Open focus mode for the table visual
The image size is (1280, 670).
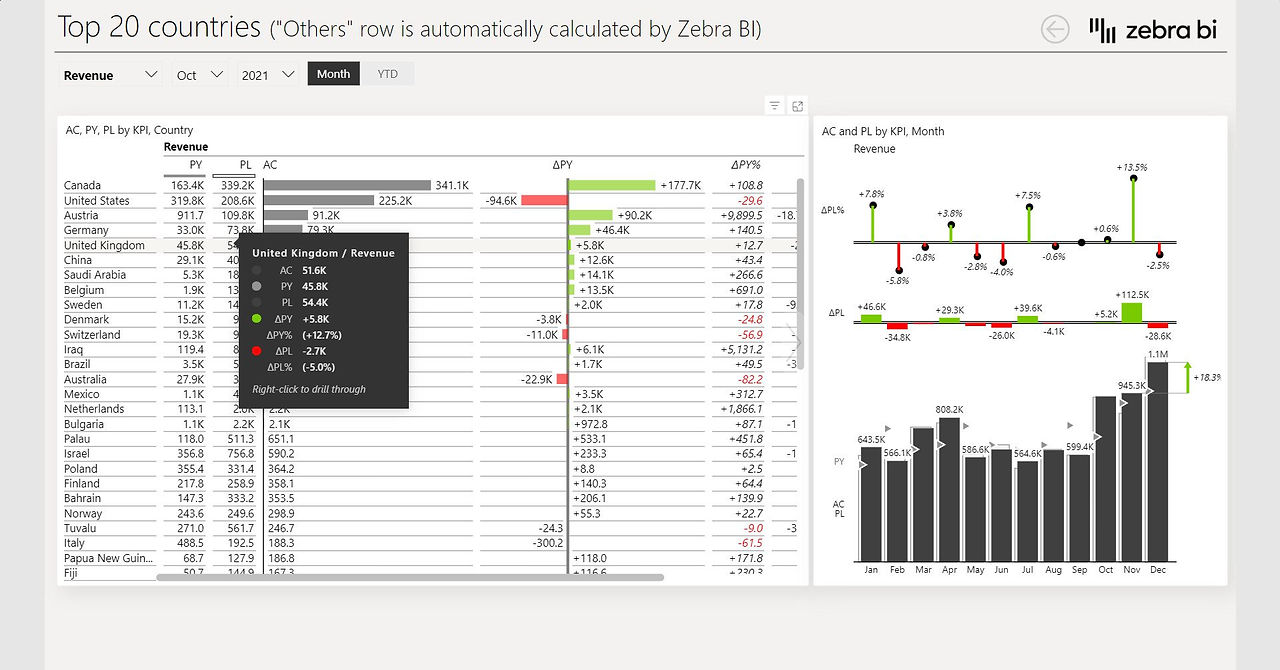[798, 106]
